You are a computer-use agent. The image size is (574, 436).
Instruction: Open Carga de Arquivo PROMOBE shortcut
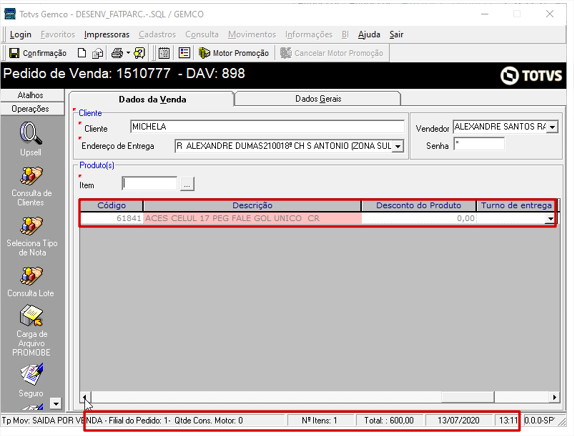pos(31,331)
